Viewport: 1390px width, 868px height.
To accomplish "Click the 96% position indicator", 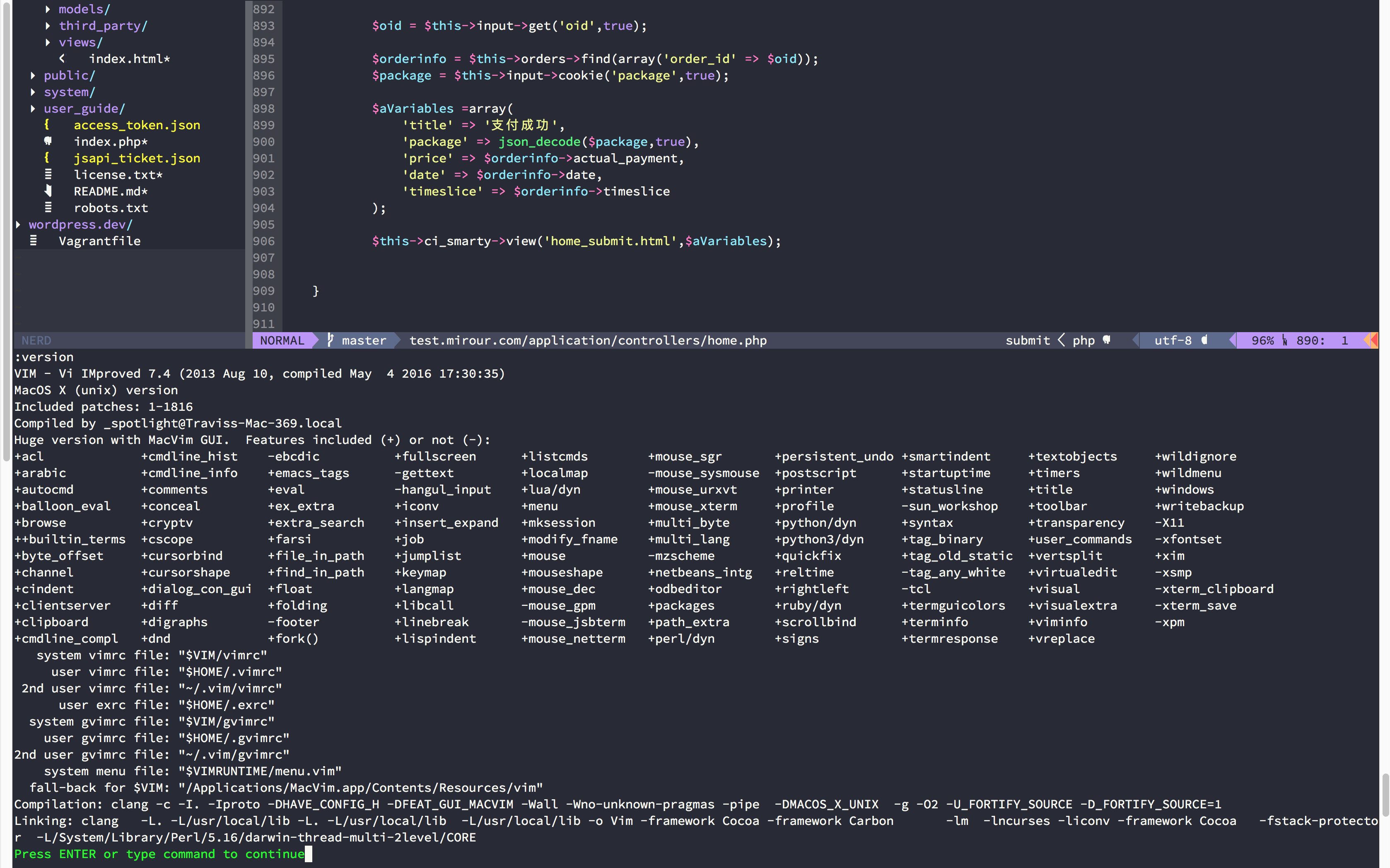I will pos(1262,341).
